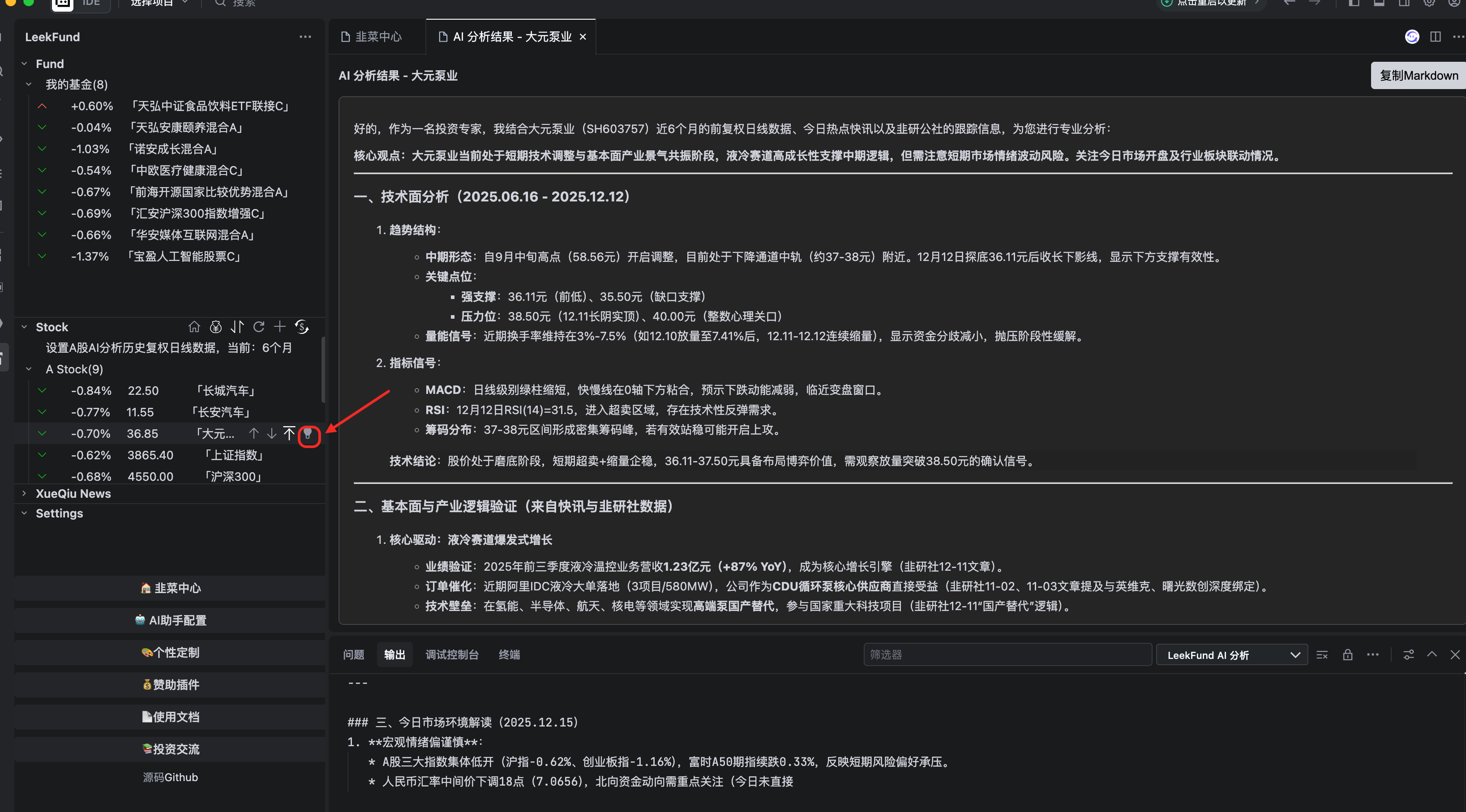Click the AI analysis bulb on 大元 row

click(308, 434)
